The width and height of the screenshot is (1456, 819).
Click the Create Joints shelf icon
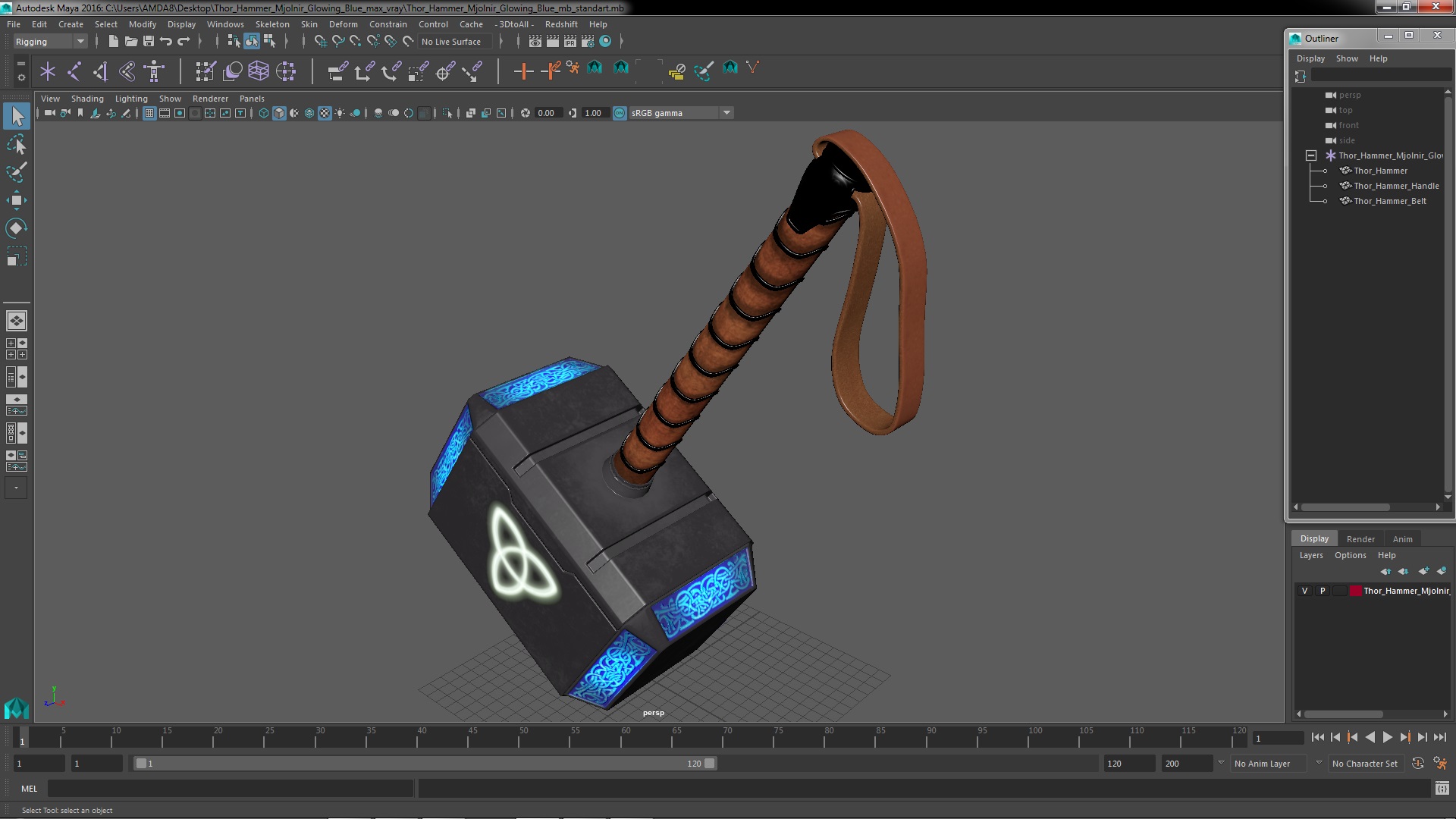pos(74,71)
